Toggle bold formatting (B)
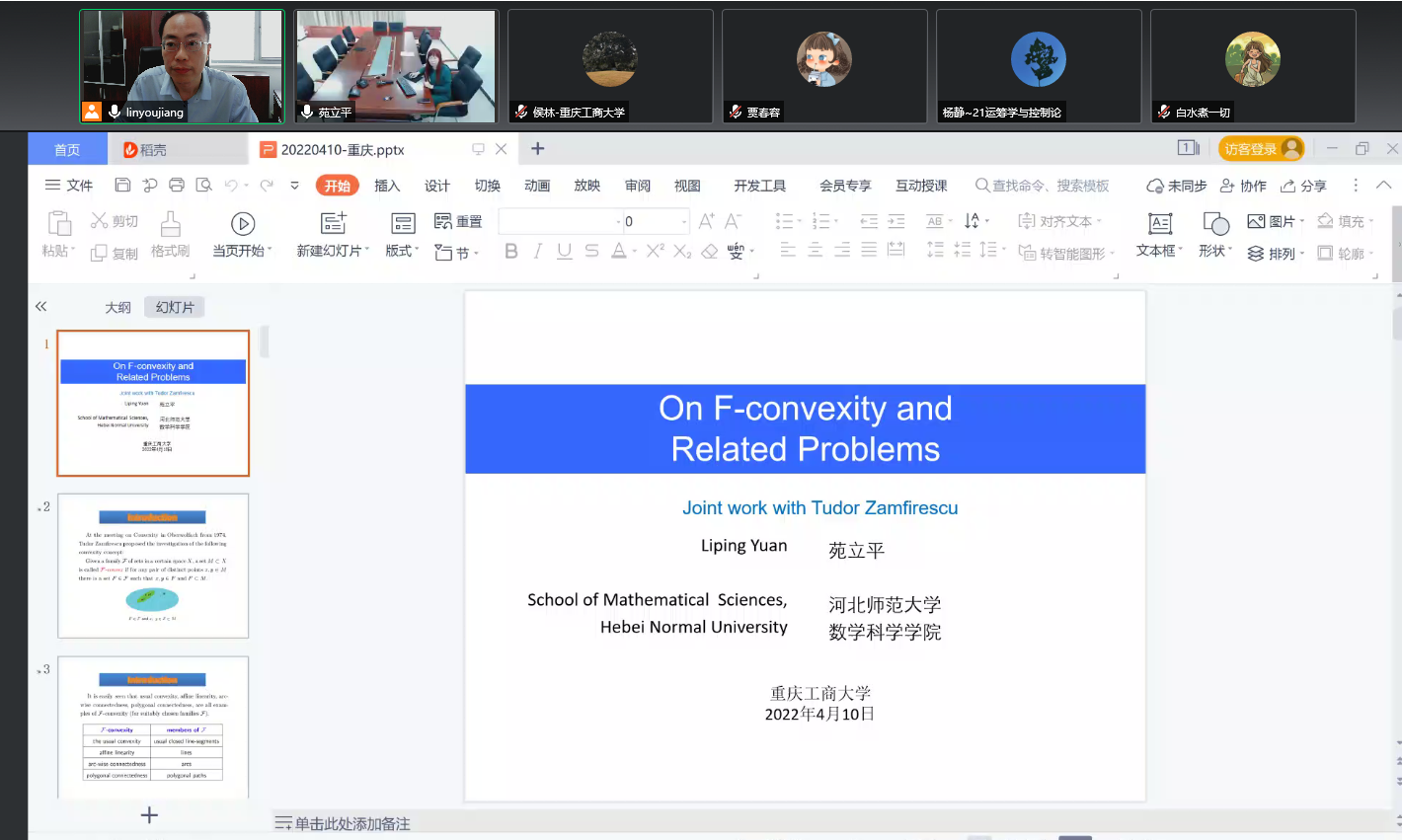 coord(510,252)
